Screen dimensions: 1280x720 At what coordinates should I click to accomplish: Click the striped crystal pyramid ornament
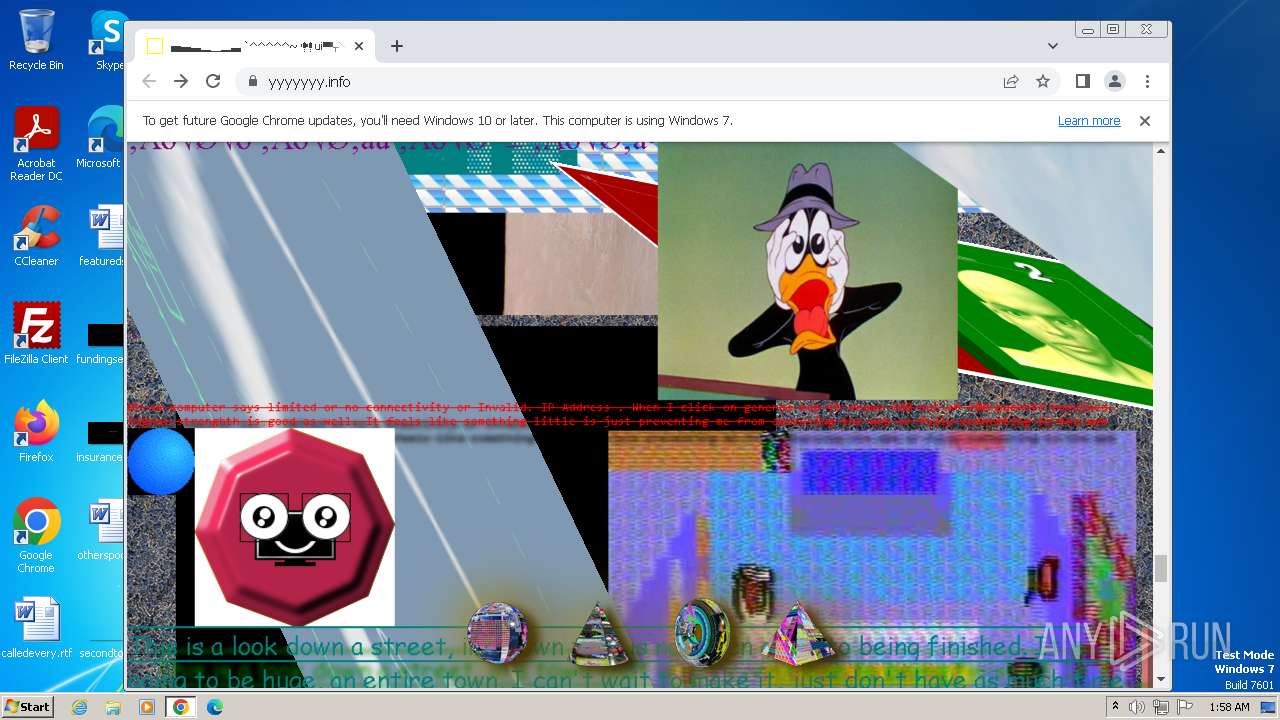(x=598, y=634)
